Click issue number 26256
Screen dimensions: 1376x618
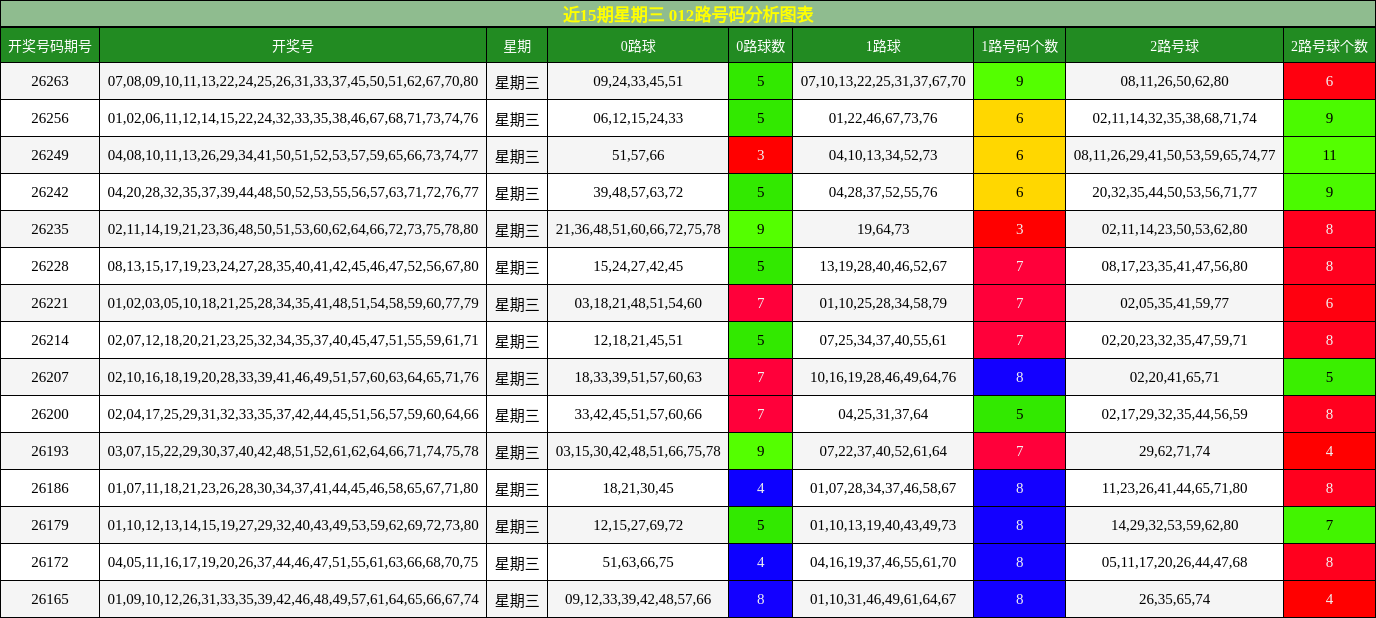click(x=50, y=118)
